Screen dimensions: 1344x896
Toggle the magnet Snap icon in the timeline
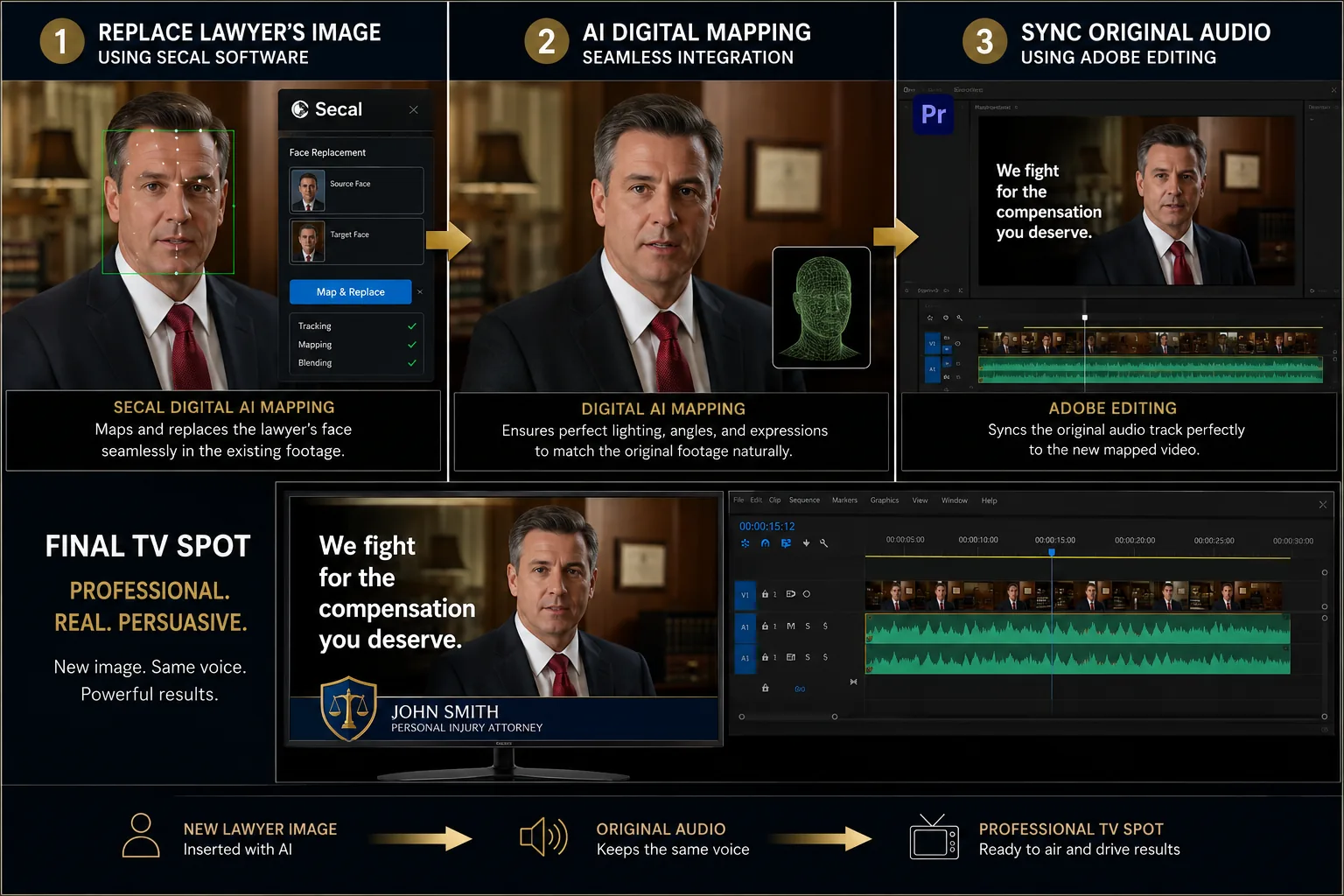[765, 543]
